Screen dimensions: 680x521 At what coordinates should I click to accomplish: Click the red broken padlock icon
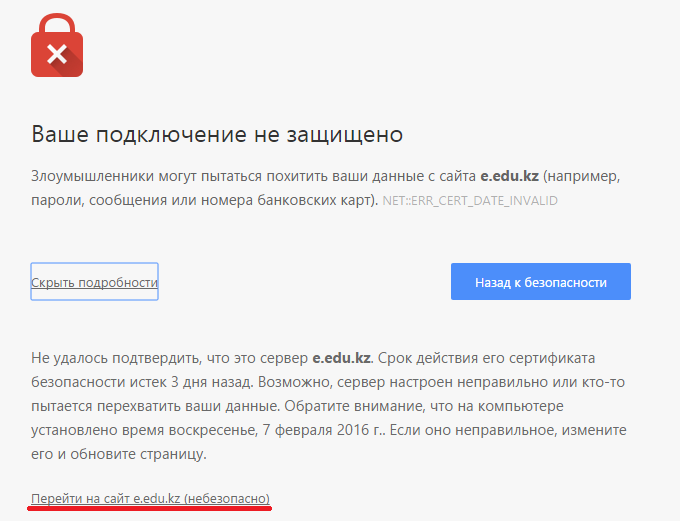tap(57, 45)
